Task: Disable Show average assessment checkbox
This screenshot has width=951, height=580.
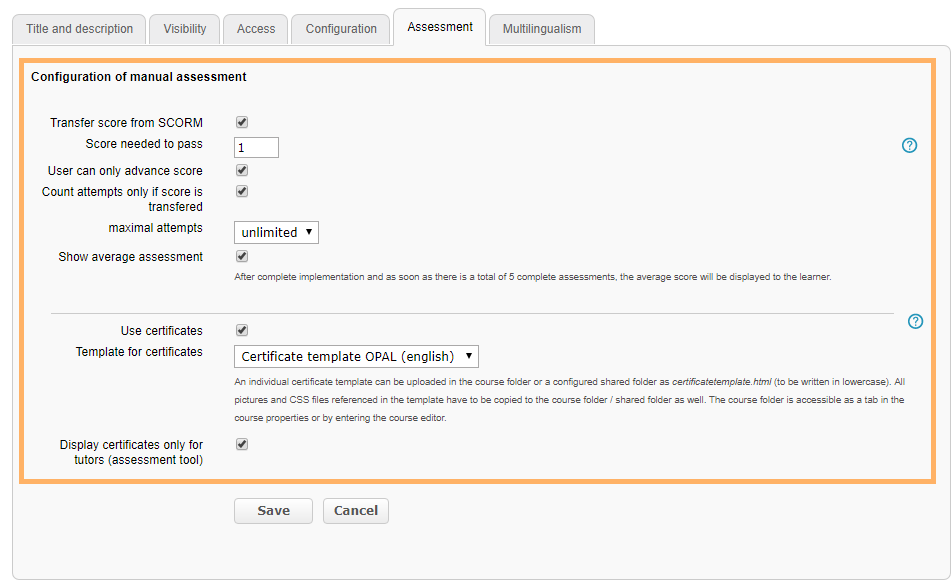Action: (x=242, y=256)
